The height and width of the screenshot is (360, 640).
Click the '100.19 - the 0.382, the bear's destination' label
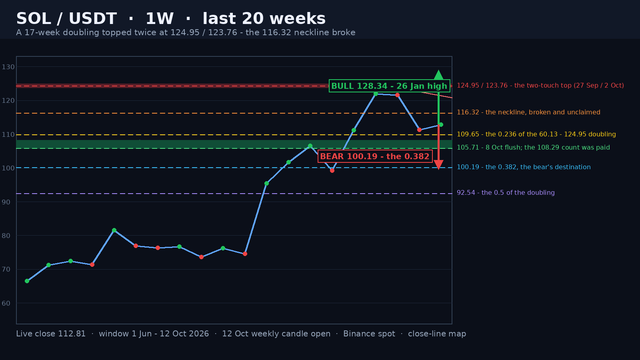523,167
